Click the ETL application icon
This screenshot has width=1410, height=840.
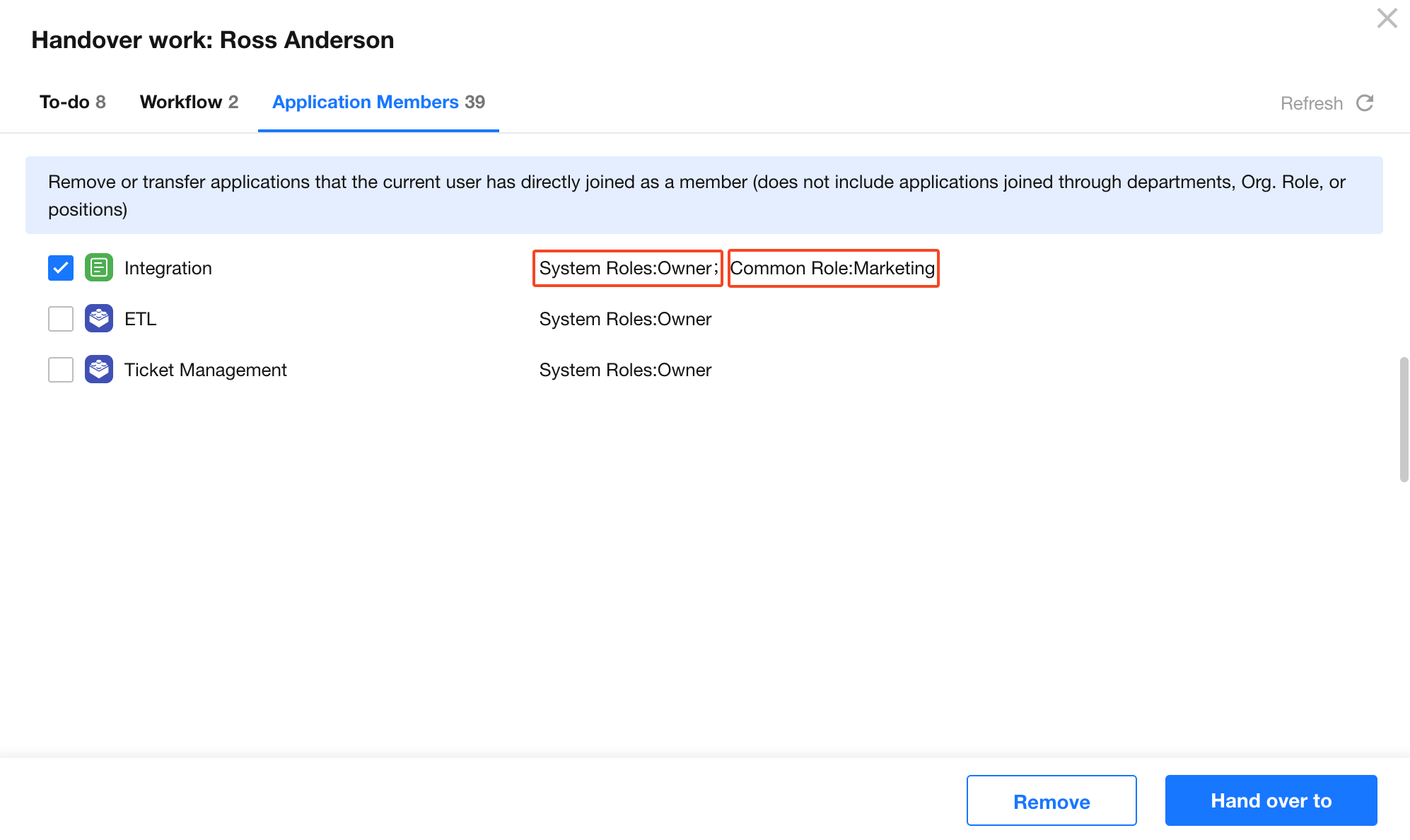coord(99,318)
